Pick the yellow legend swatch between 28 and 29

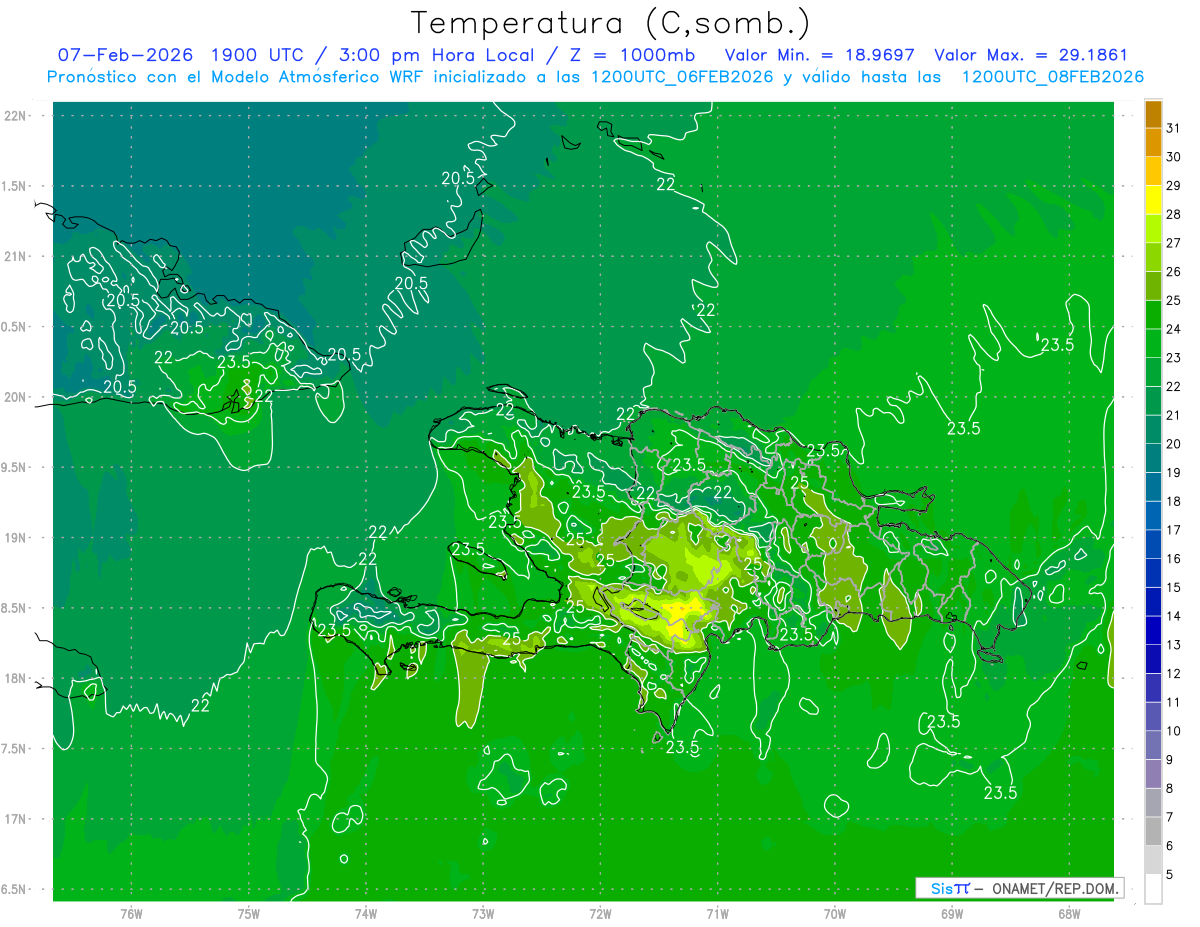pos(1153,199)
